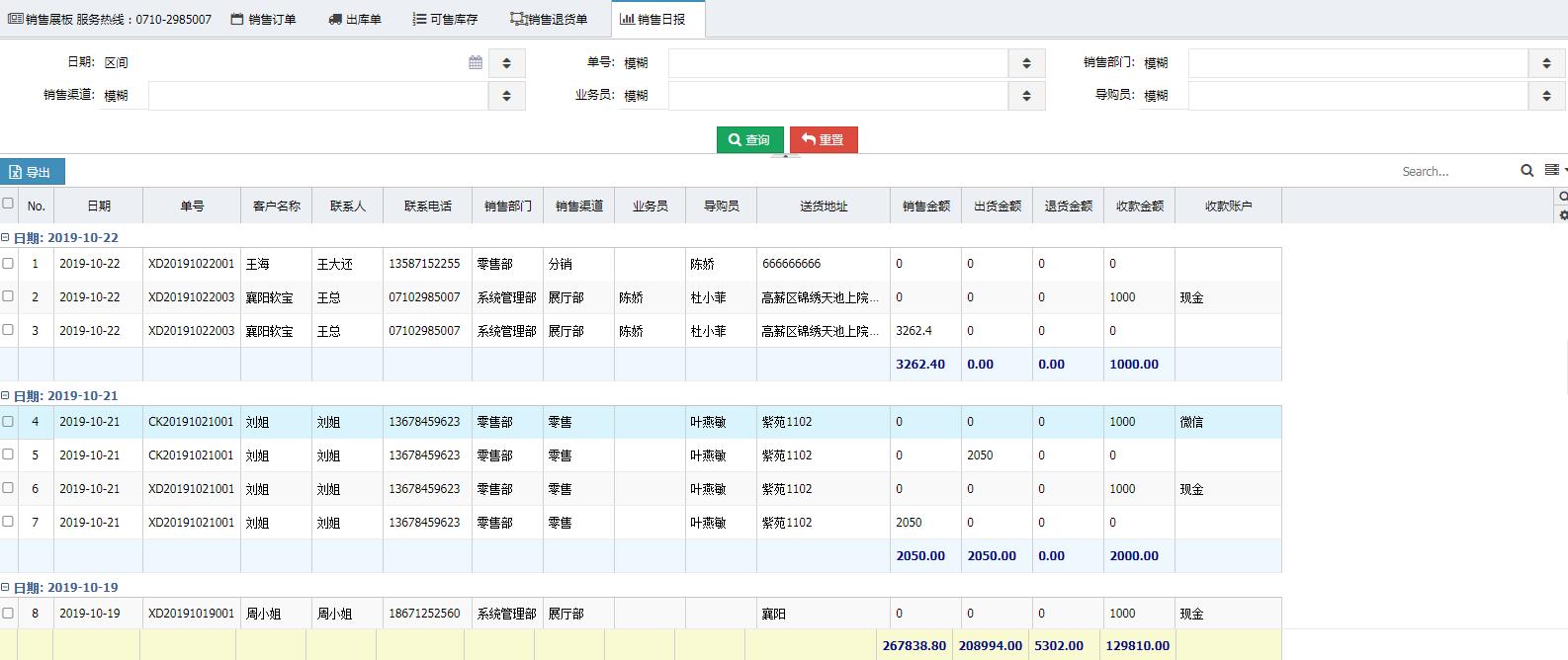Click sales amount 3262.4 in row 3
Screen dimensions: 1568x660
click(x=914, y=331)
